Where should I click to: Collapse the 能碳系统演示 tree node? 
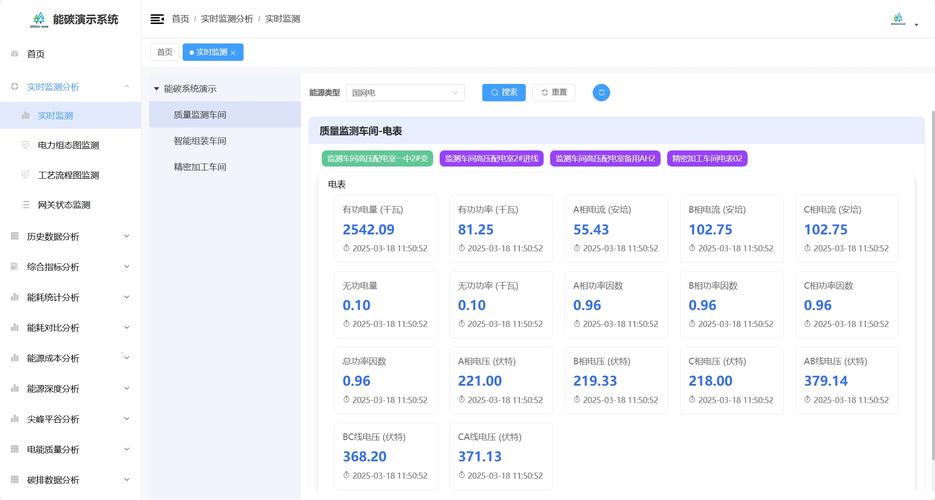[x=156, y=89]
